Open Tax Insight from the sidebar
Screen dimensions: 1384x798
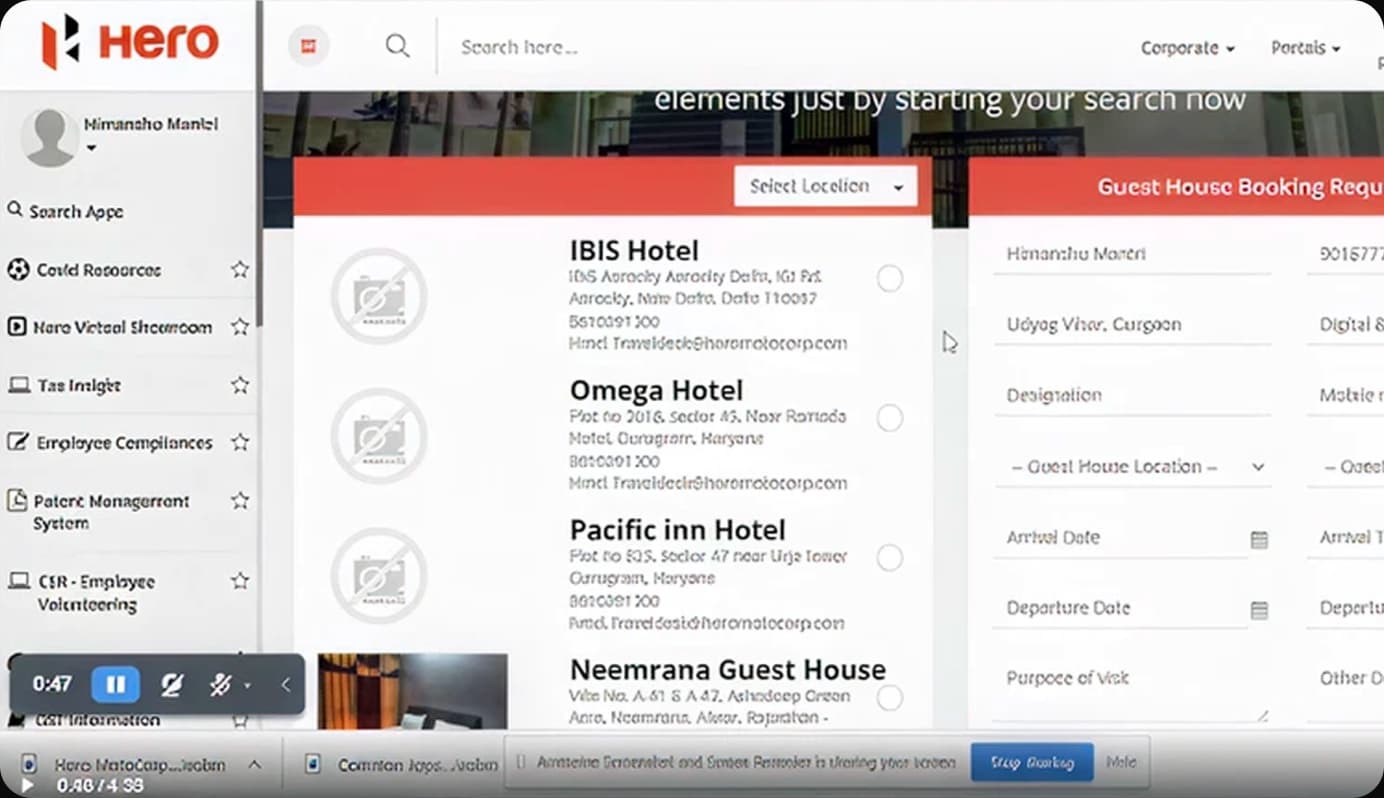pyautogui.click(x=79, y=385)
